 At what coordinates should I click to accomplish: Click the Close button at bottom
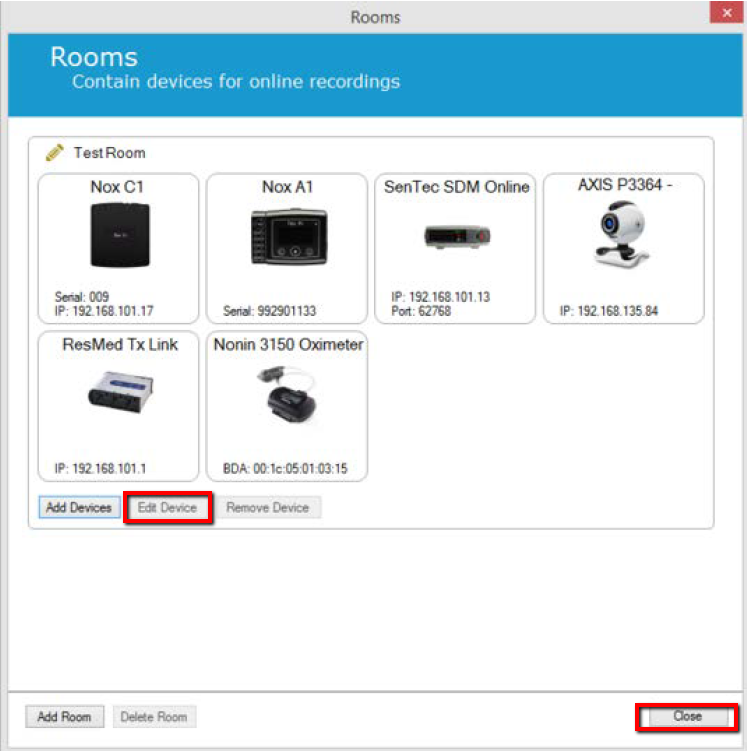point(687,716)
